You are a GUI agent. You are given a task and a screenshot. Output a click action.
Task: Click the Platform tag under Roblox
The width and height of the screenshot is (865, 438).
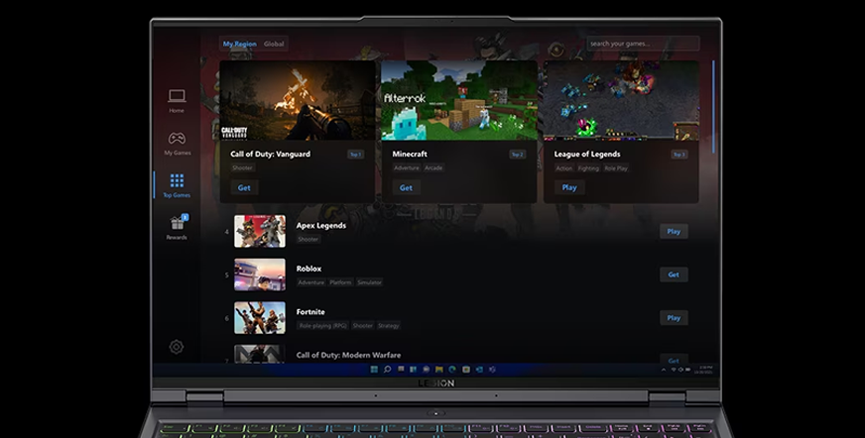(340, 282)
